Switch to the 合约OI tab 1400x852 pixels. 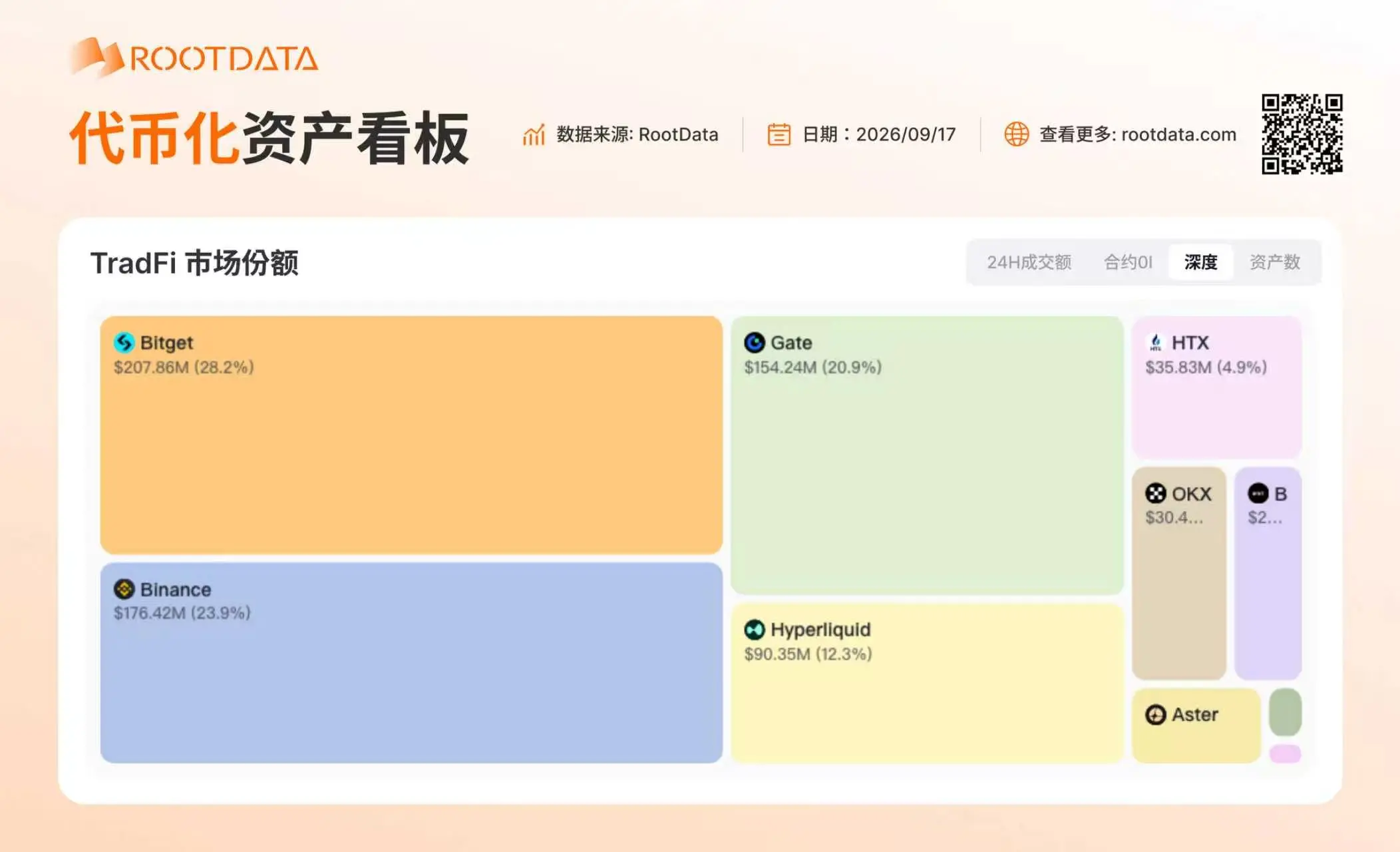(1128, 262)
